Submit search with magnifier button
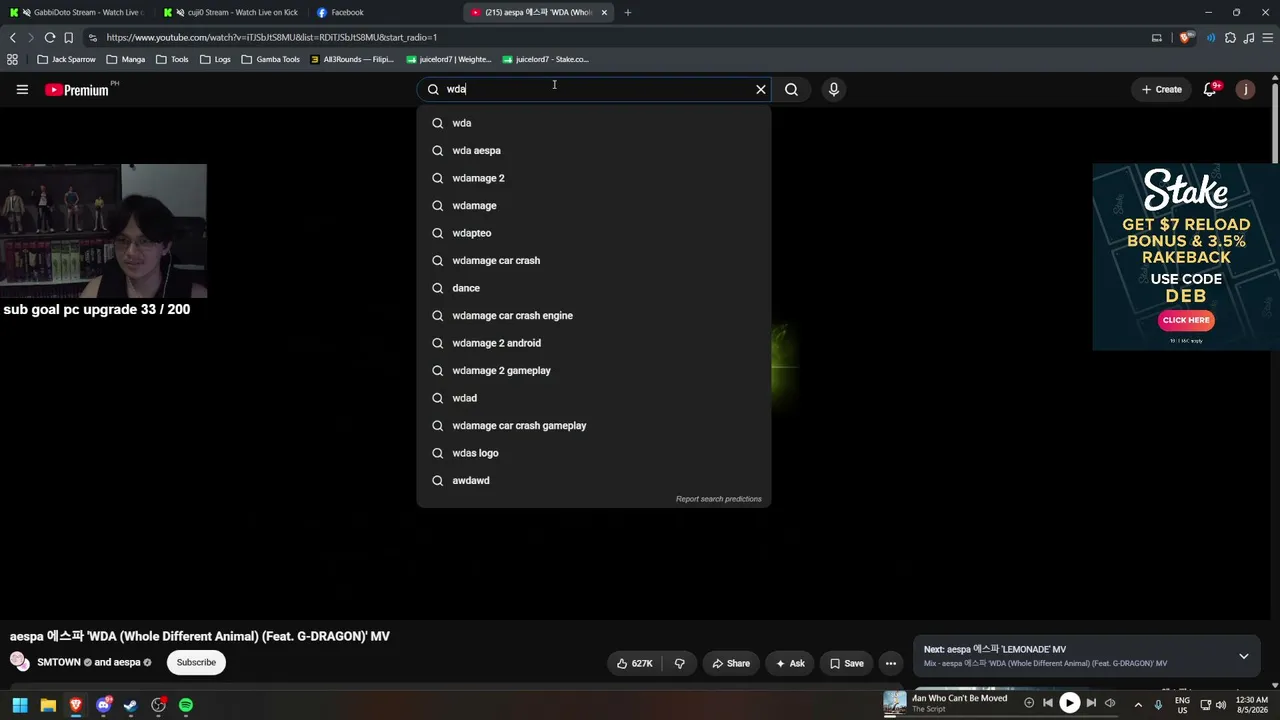This screenshot has width=1280, height=720. pyautogui.click(x=791, y=89)
